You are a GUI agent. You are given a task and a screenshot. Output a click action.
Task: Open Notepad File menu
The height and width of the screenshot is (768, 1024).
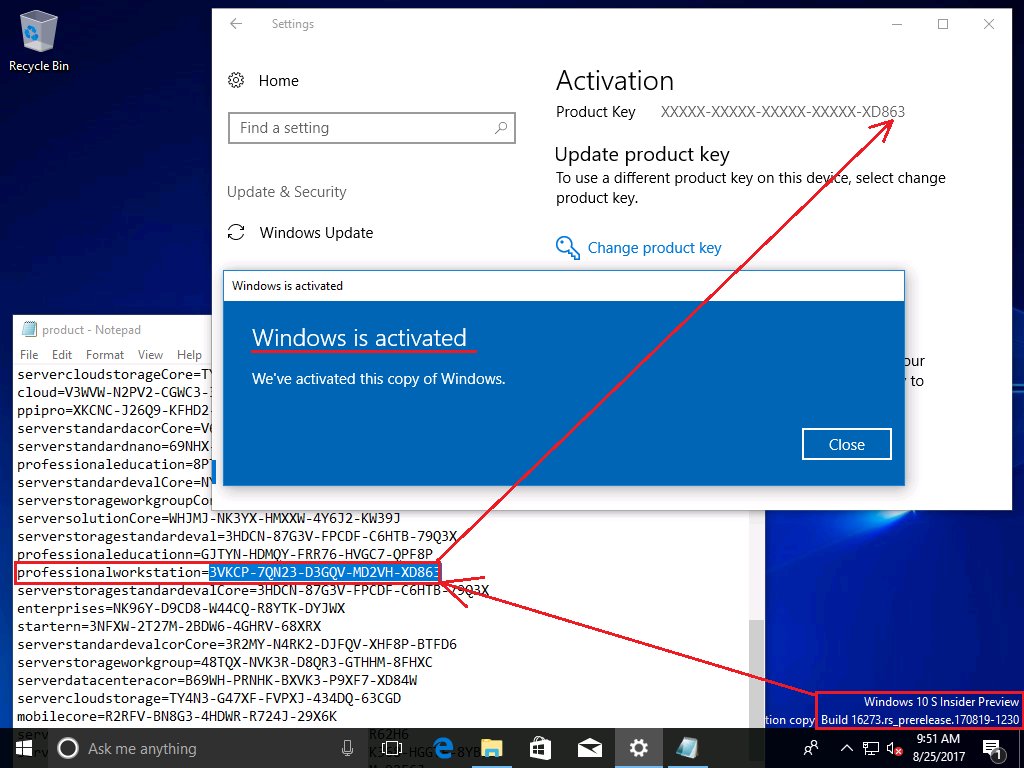pyautogui.click(x=29, y=355)
